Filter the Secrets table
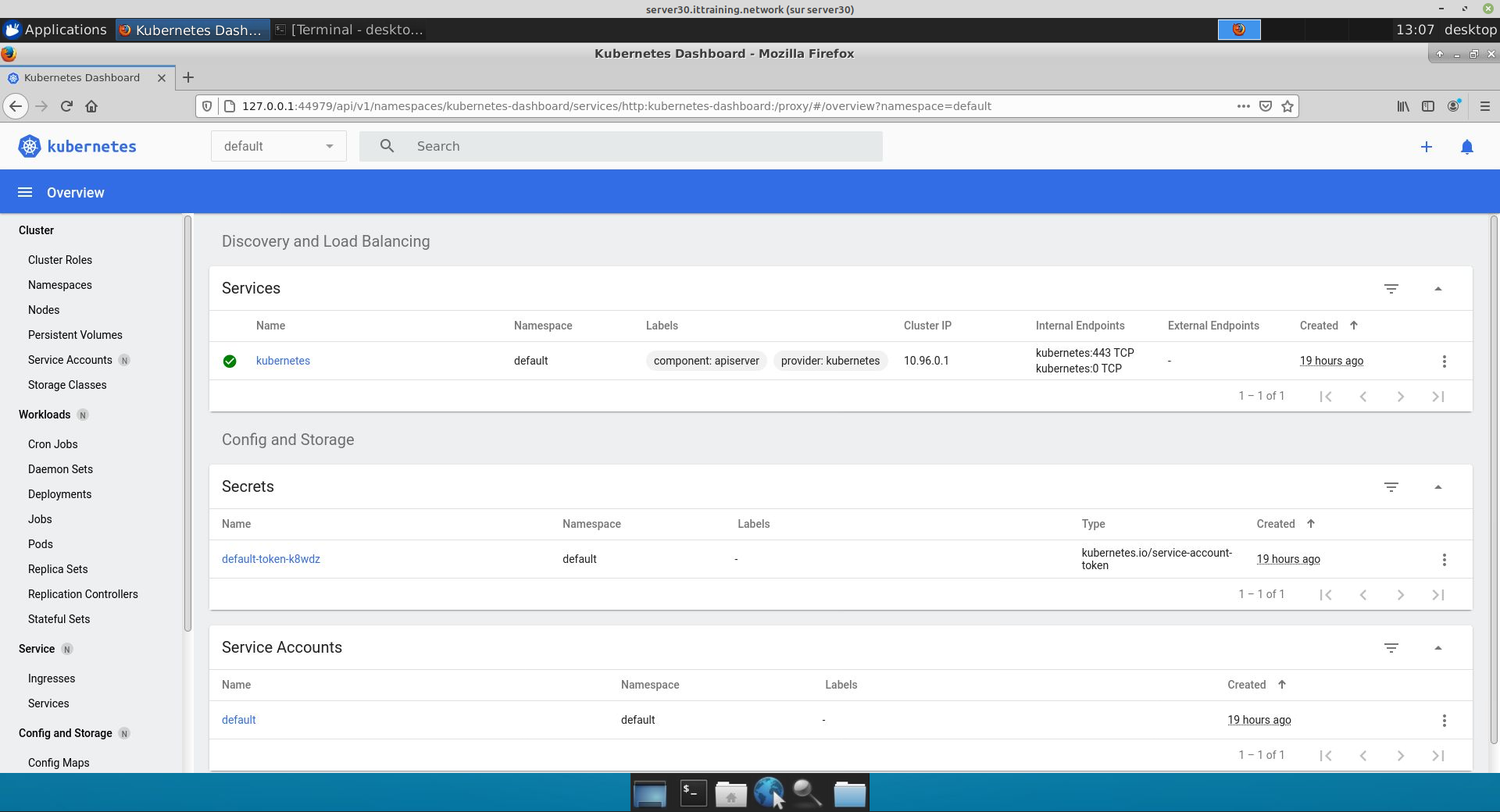 click(x=1391, y=487)
